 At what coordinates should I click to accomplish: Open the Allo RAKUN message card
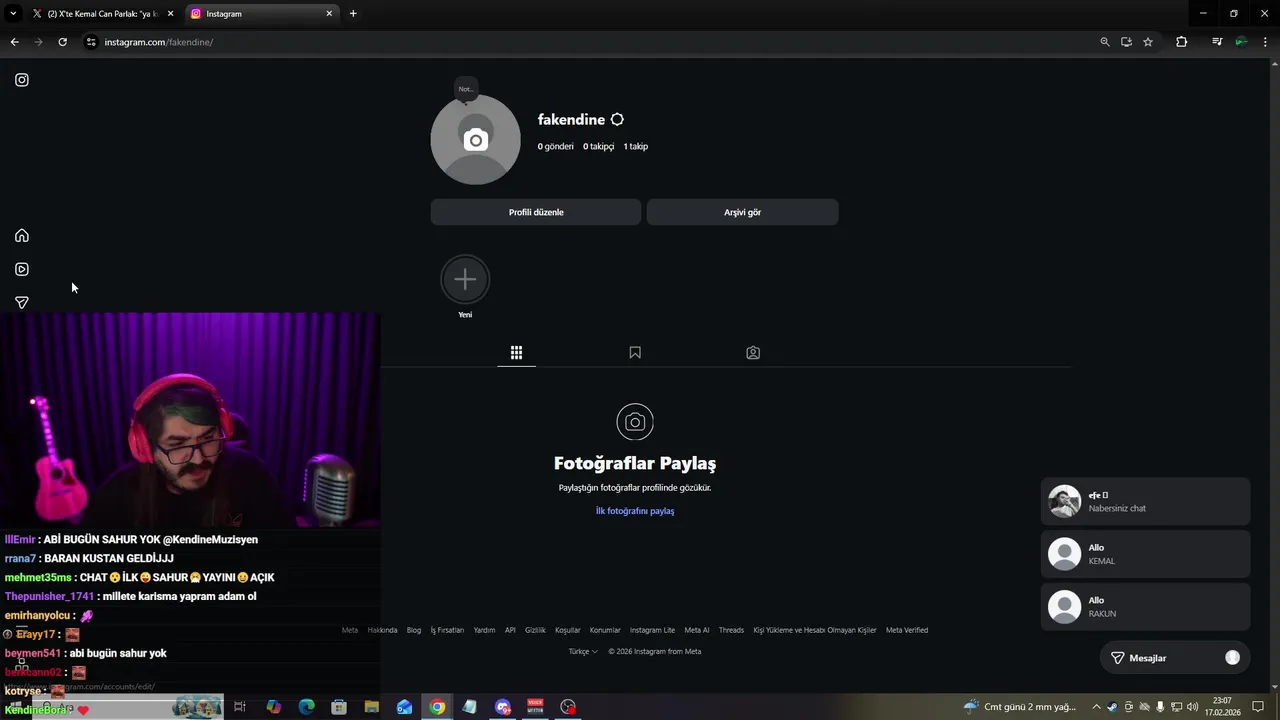[1145, 607]
